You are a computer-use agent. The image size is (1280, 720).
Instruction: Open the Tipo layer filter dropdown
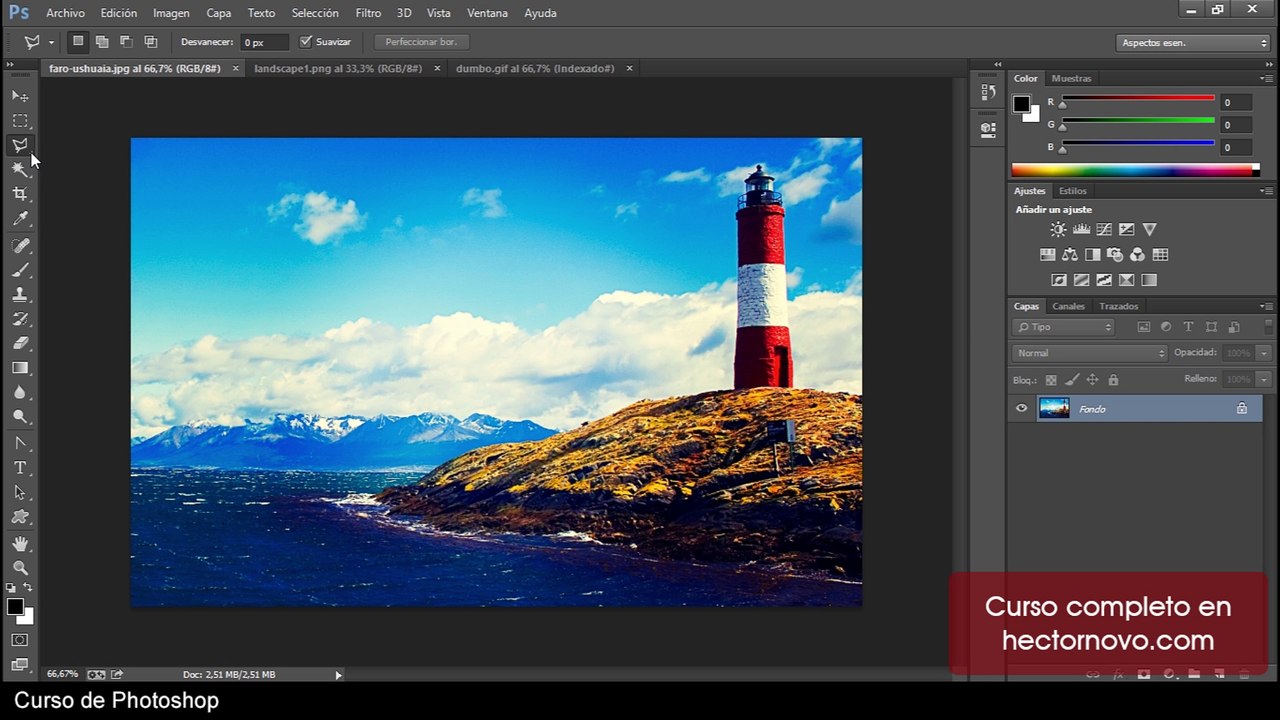coord(1063,327)
